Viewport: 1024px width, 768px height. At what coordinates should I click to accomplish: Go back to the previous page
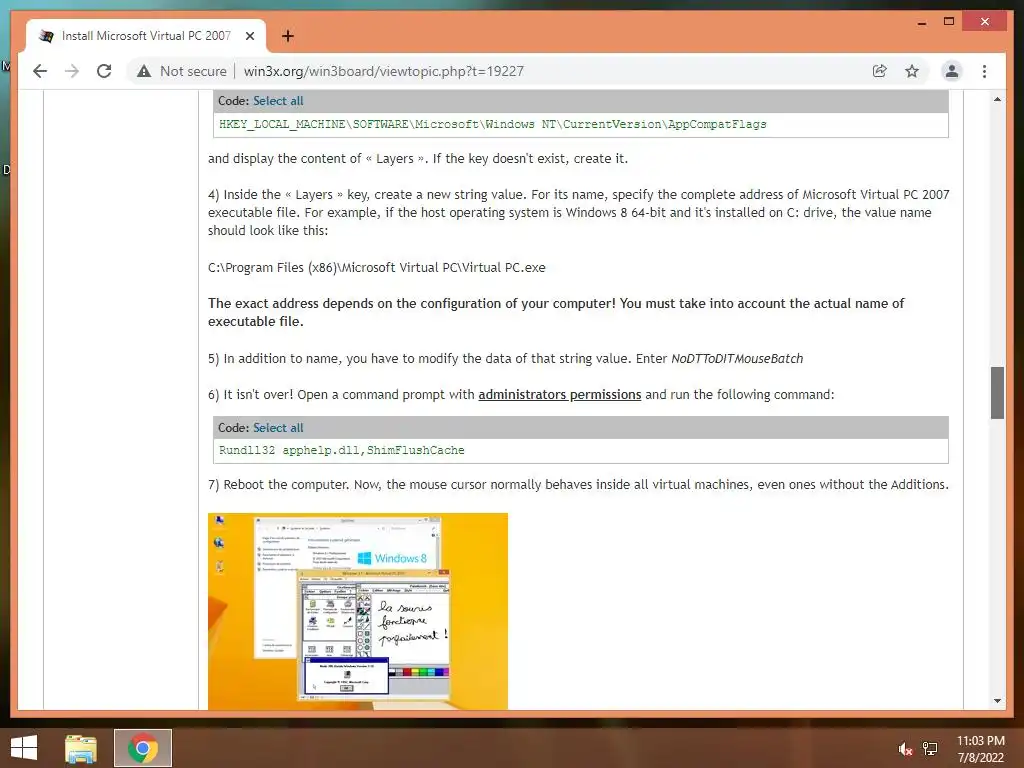(x=40, y=71)
